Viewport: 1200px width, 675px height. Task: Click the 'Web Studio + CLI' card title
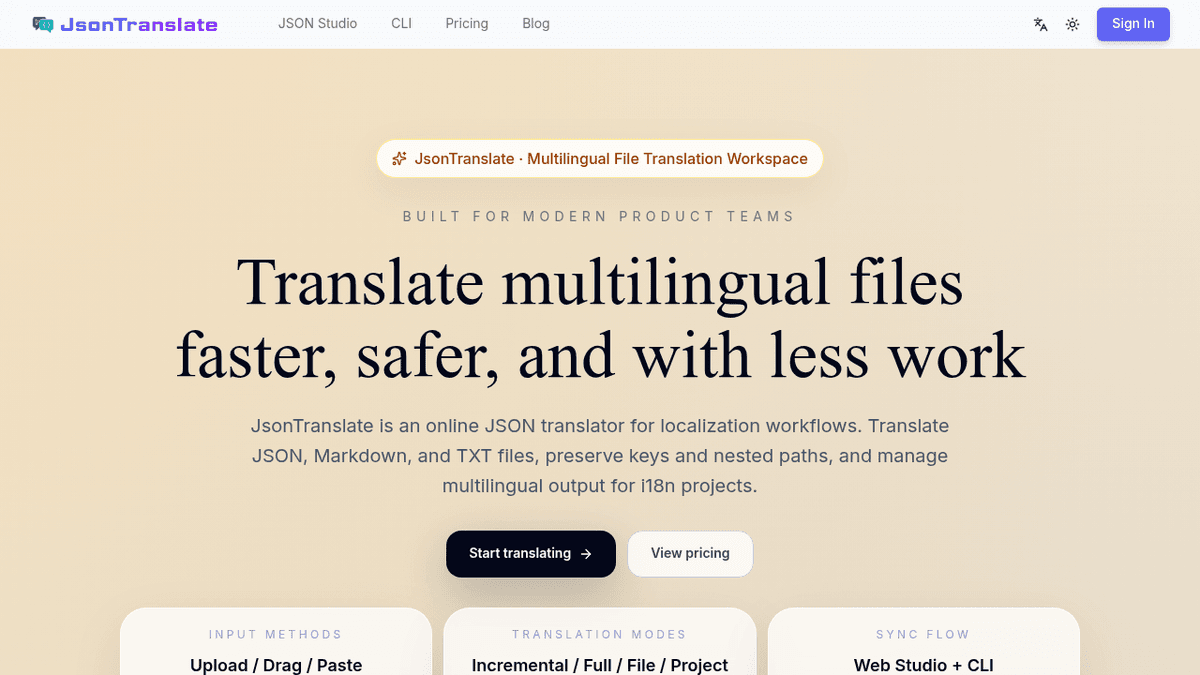click(924, 665)
